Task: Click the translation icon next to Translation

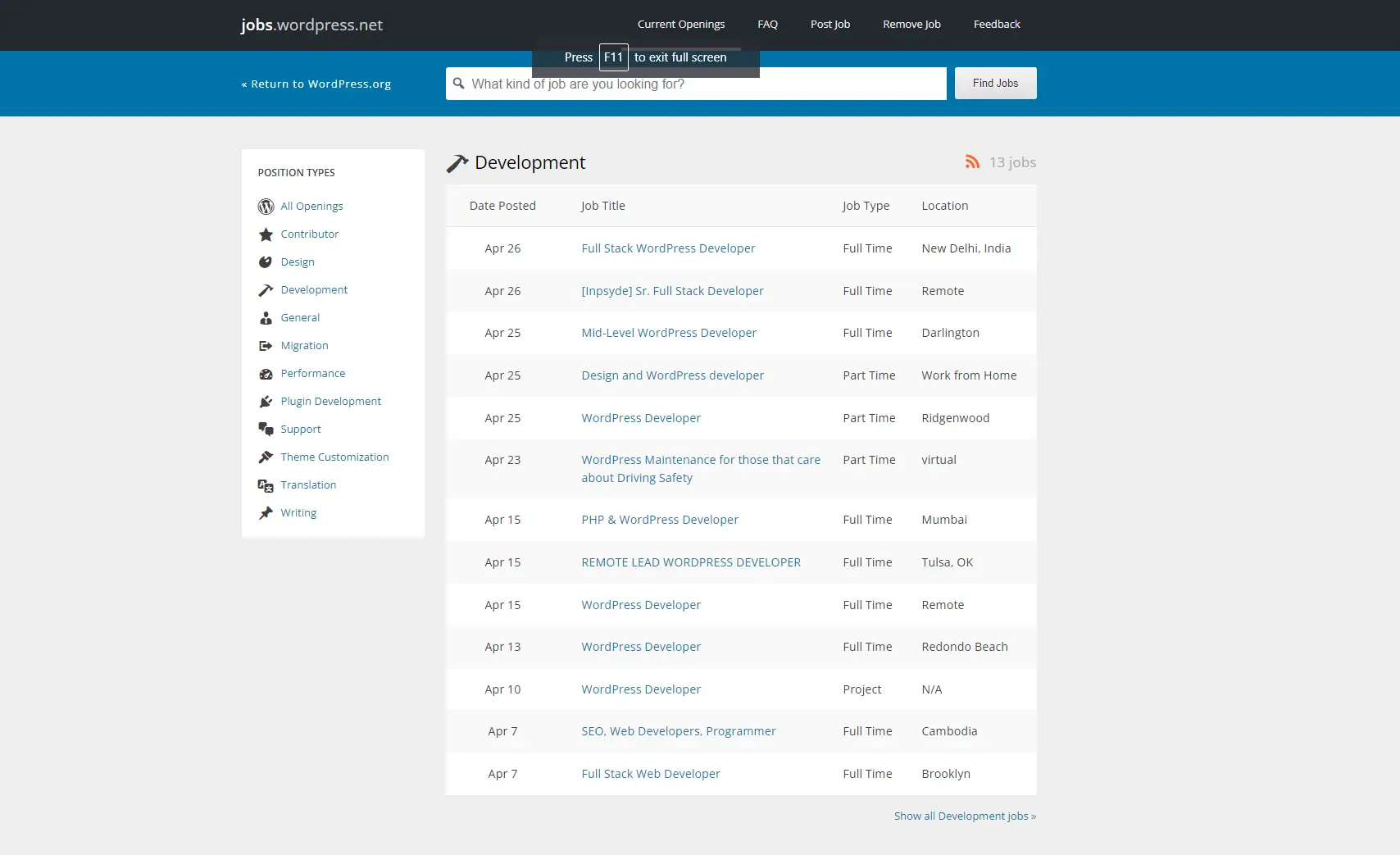Action: [x=266, y=485]
